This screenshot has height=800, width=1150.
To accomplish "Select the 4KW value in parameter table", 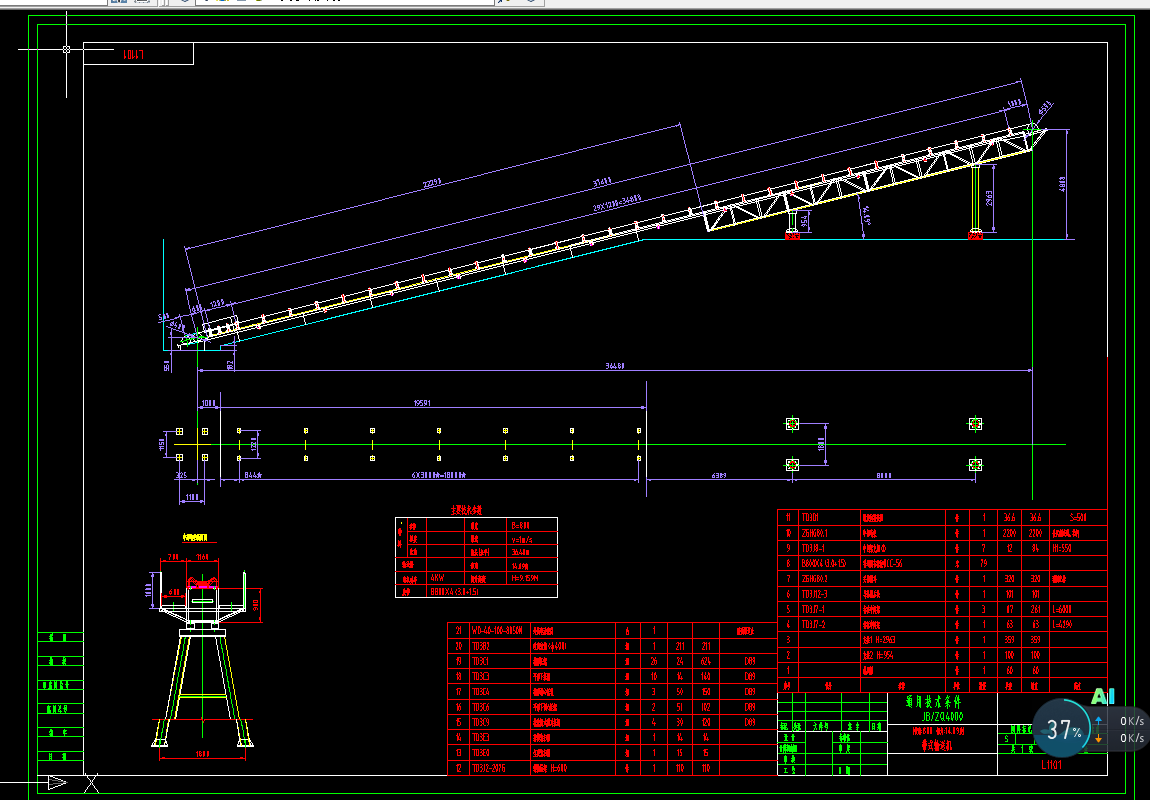I will 437,577.
